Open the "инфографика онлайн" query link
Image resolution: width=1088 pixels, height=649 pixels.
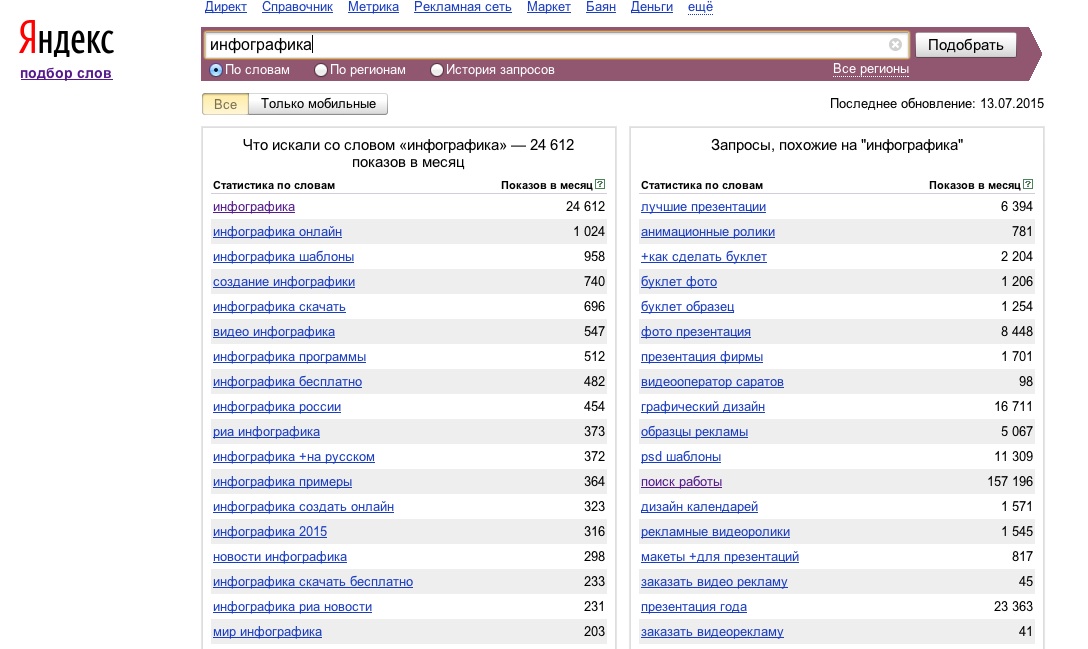pyautogui.click(x=277, y=232)
